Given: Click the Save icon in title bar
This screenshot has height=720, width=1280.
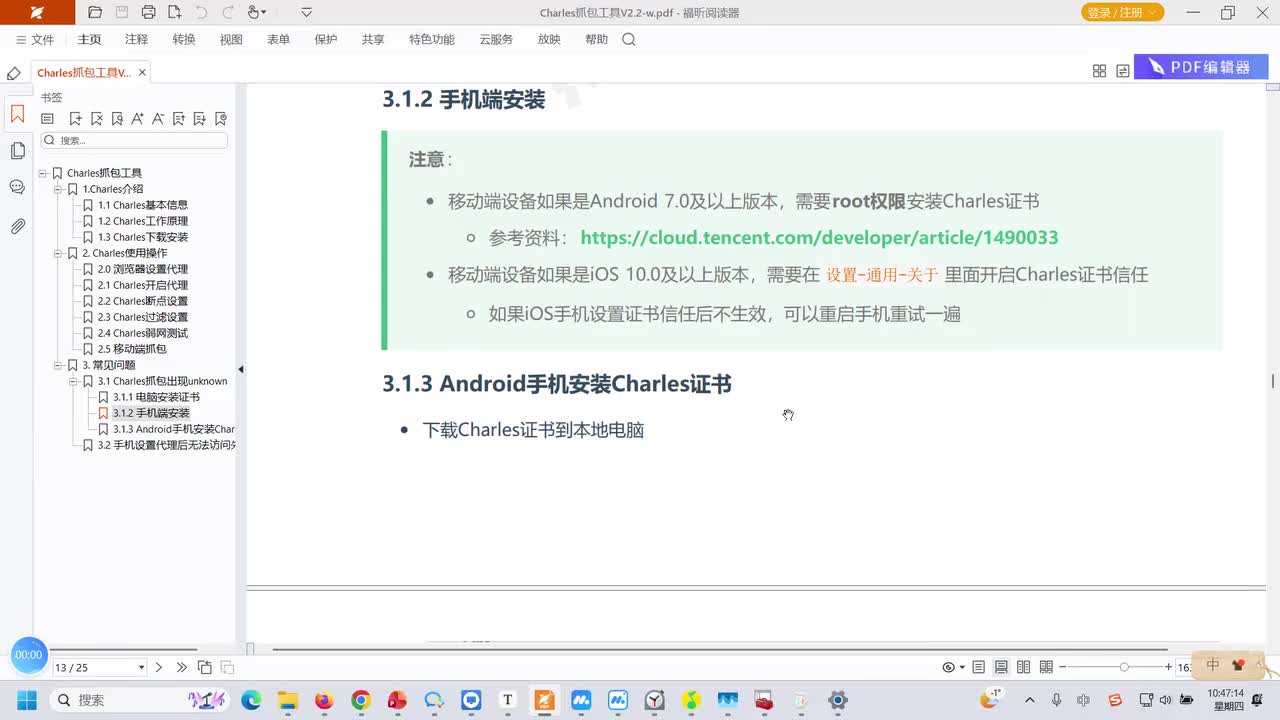Looking at the screenshot, I should (122, 13).
